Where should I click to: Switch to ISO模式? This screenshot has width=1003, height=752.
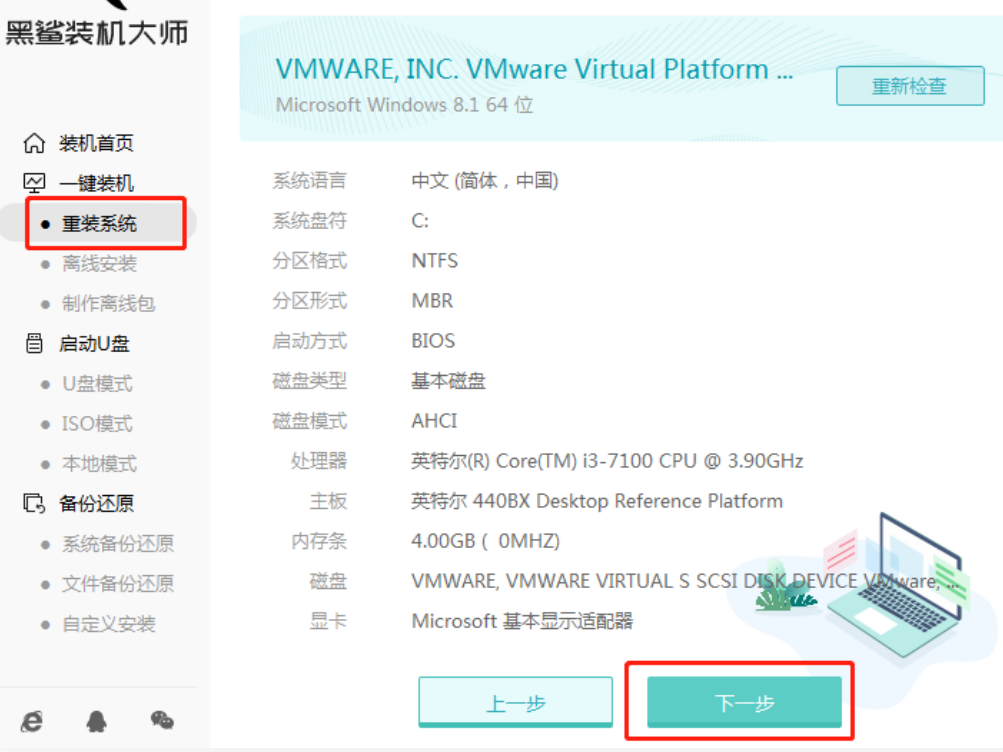pyautogui.click(x=97, y=424)
